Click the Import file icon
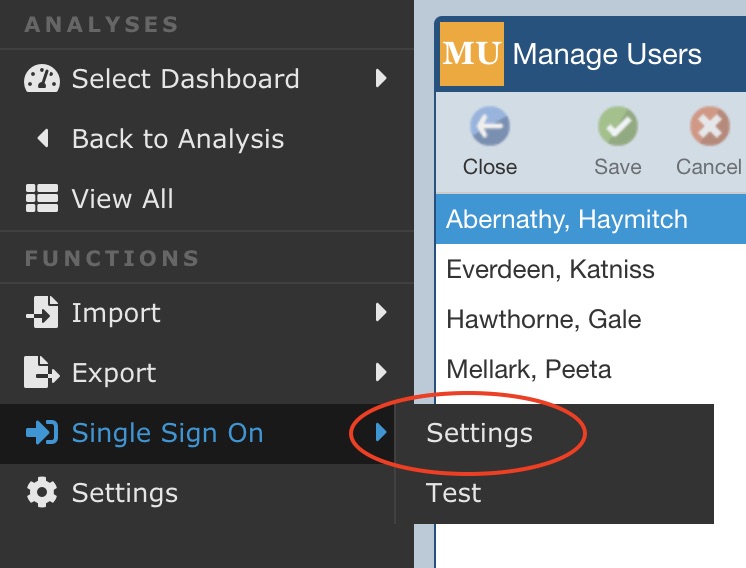The height and width of the screenshot is (568, 746). [42, 312]
